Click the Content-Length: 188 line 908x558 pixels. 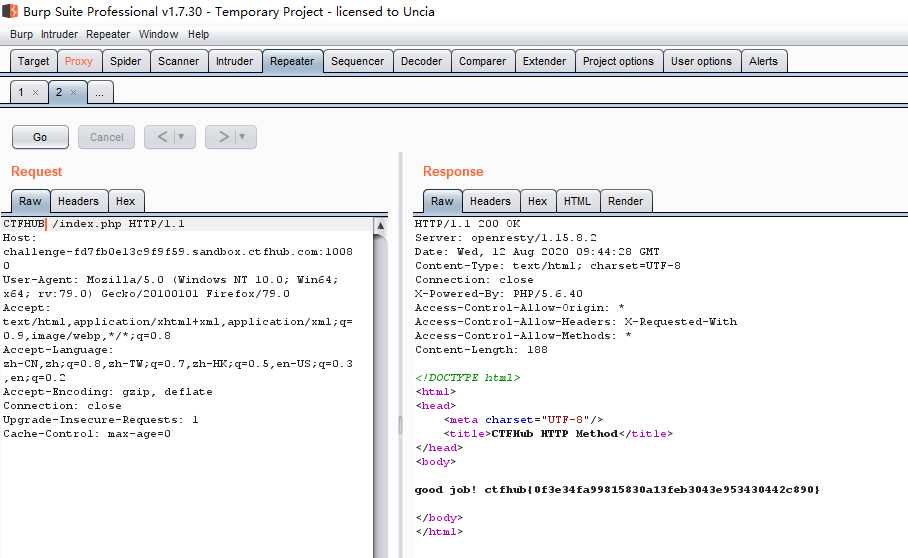481,350
